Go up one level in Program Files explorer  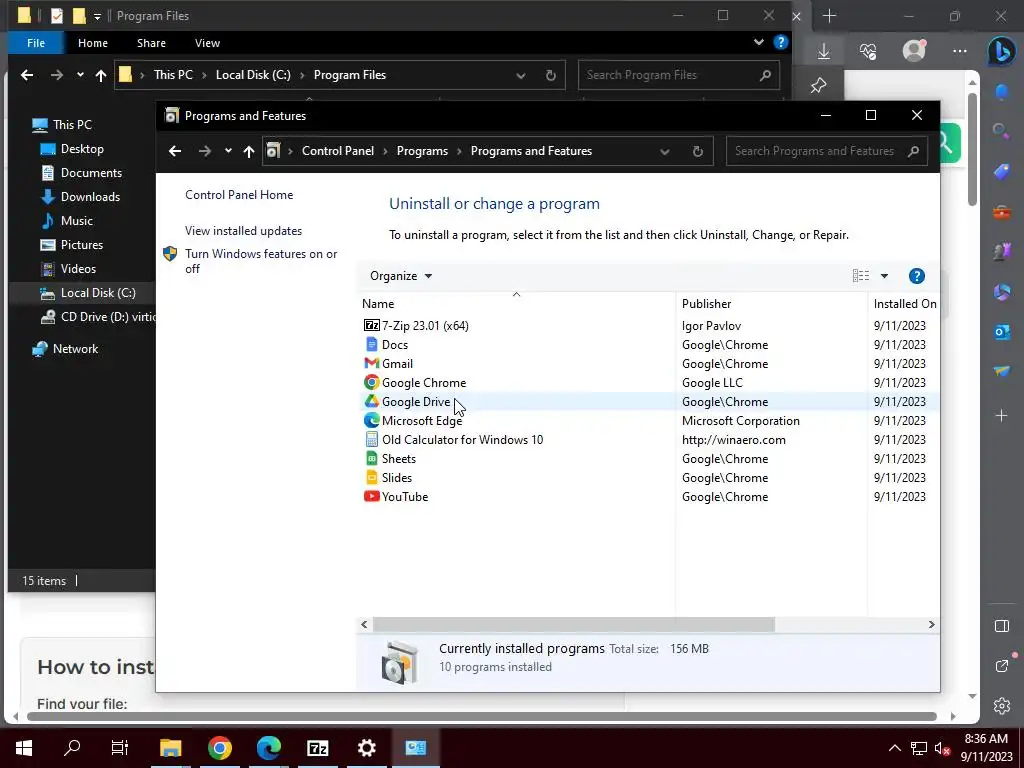[x=101, y=75]
